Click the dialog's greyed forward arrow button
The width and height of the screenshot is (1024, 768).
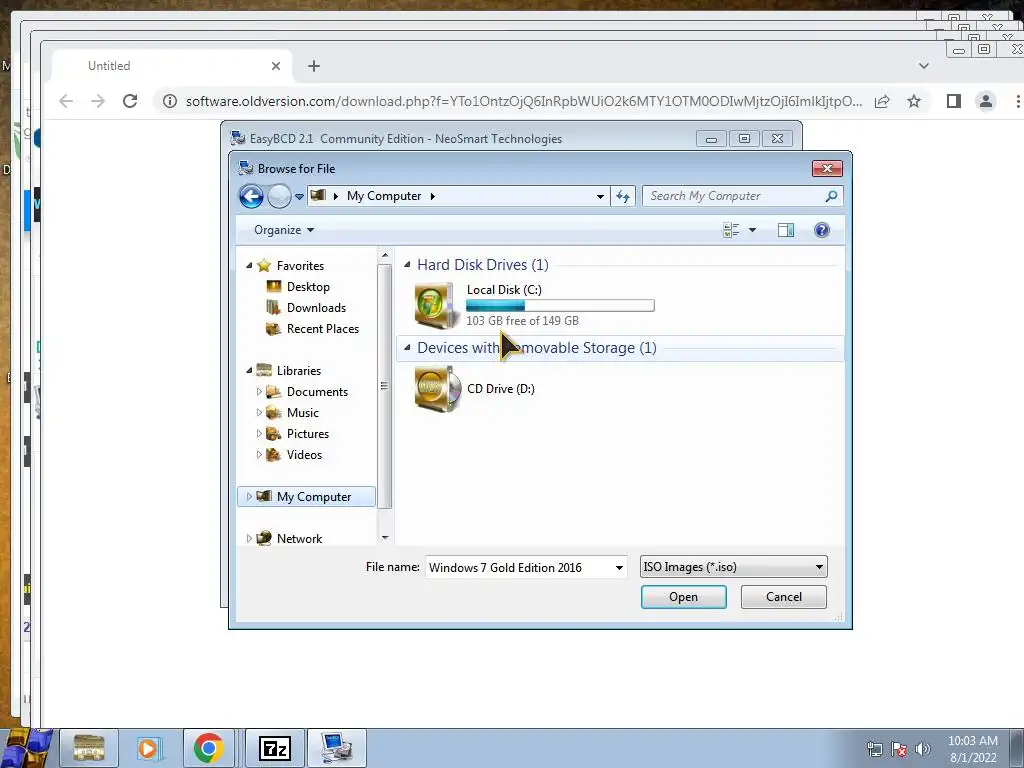[x=280, y=196]
